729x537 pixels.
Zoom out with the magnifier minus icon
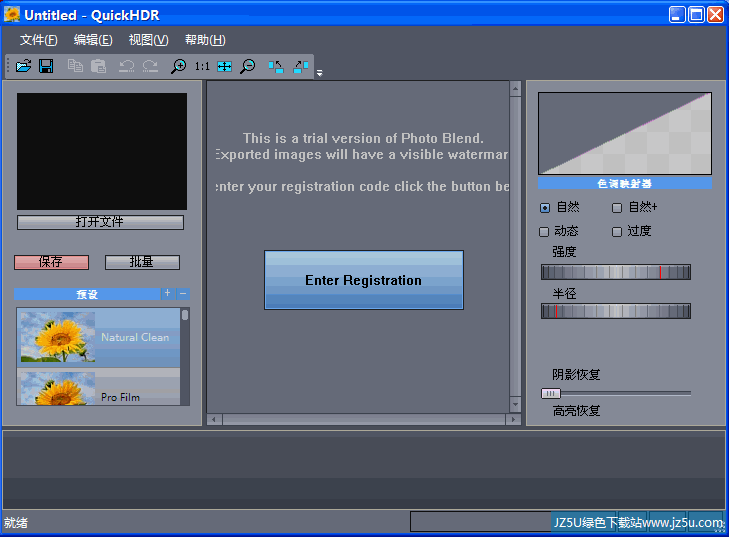tap(247, 66)
